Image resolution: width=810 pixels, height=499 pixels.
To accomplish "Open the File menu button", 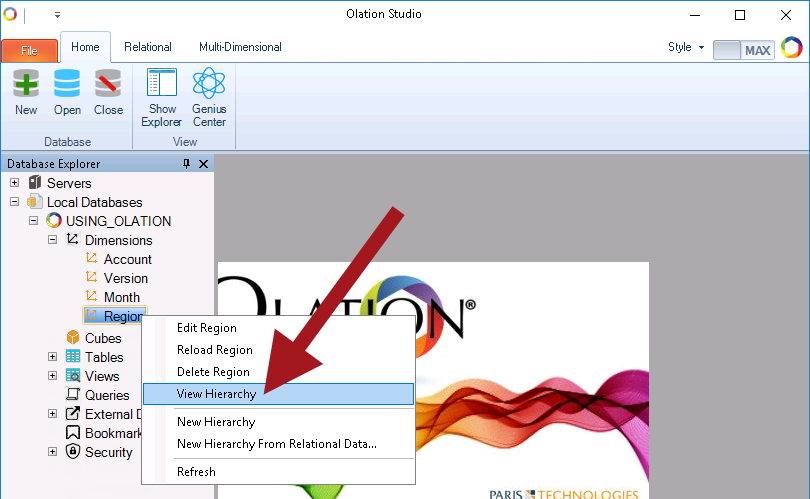I will coord(29,50).
